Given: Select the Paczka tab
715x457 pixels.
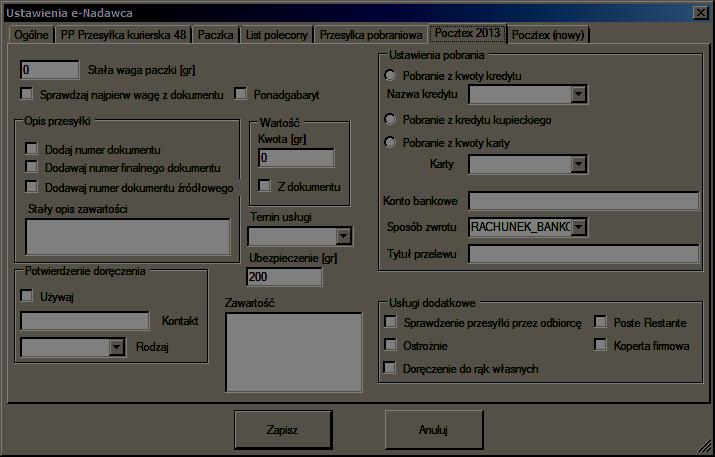Looking at the screenshot, I should coord(215,35).
